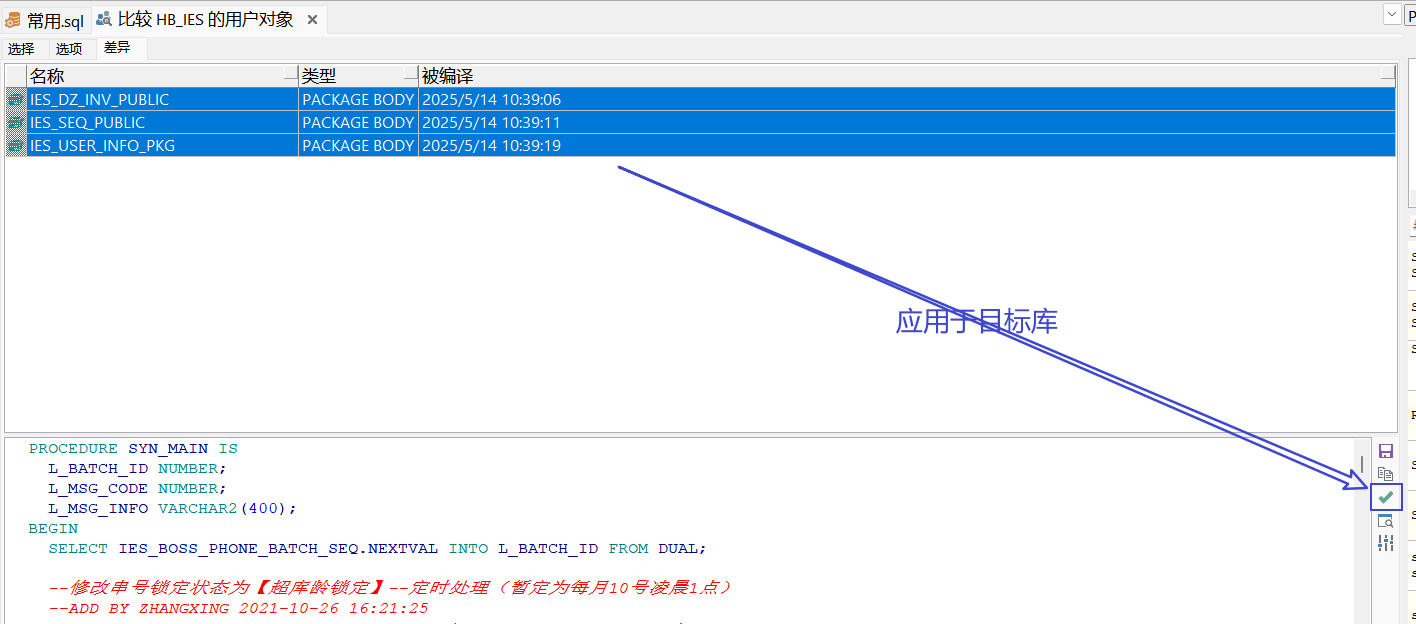Click the database icon on 常用.sql tab

[x=14, y=20]
